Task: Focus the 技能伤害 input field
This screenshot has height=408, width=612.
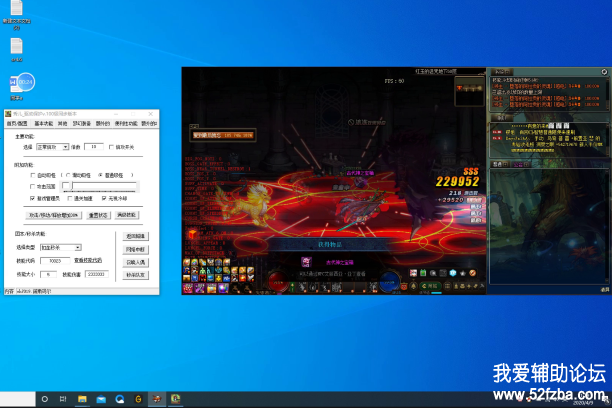Action: [96, 274]
